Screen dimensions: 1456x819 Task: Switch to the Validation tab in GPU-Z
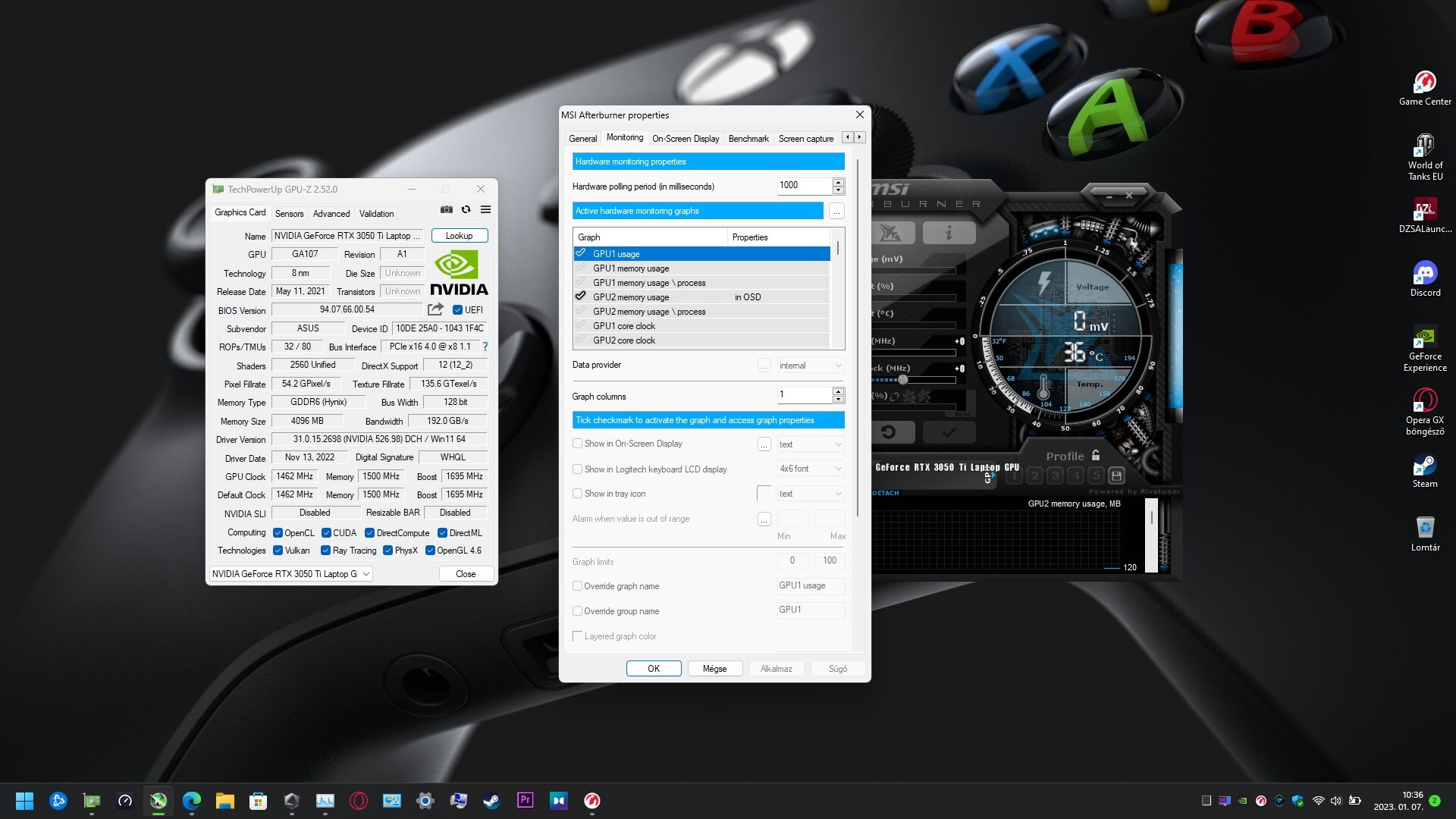pos(376,214)
